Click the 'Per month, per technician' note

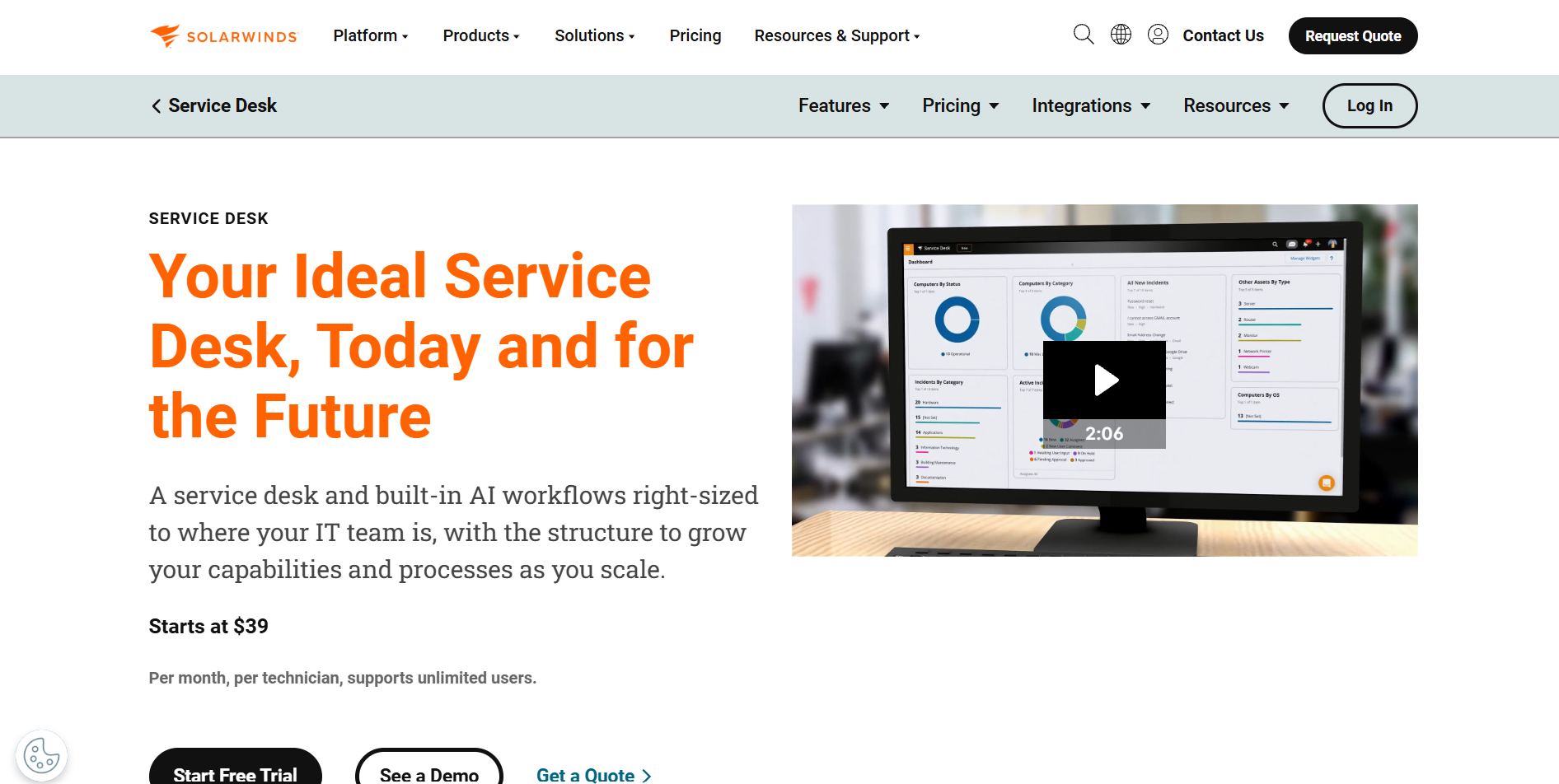[x=343, y=678]
